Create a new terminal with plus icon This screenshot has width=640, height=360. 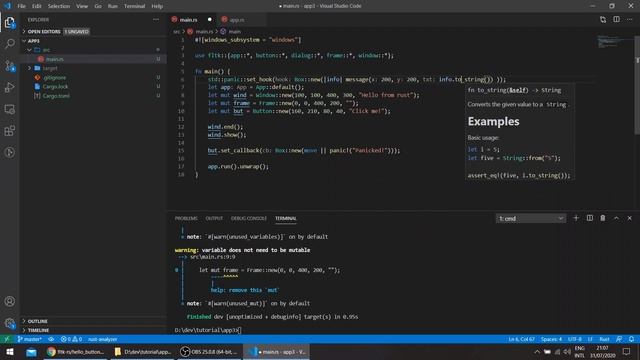pyautogui.click(x=576, y=218)
